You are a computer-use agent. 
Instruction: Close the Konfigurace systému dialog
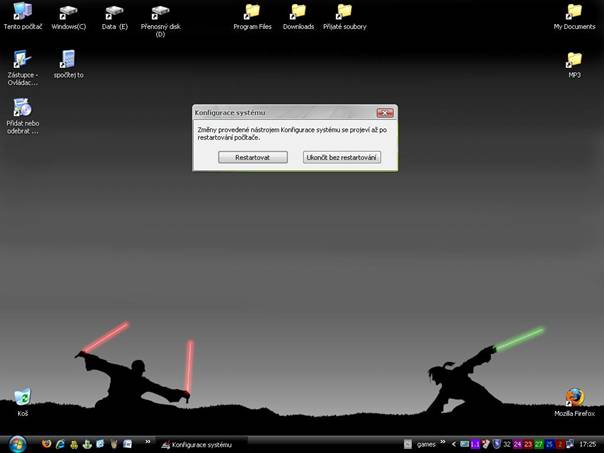coord(385,113)
